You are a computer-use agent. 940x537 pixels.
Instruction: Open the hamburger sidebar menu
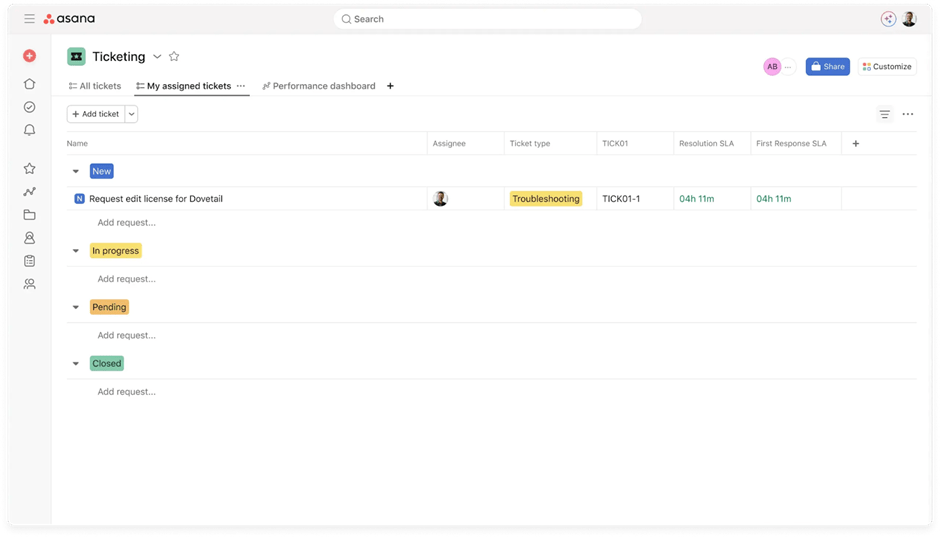[x=29, y=19]
